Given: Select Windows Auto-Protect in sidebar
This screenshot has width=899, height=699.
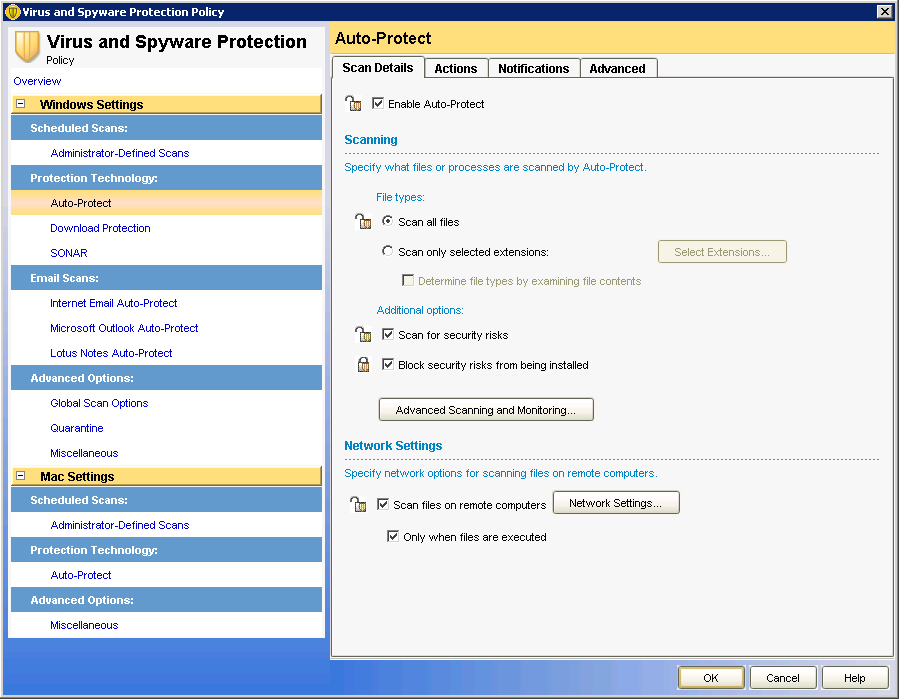Looking at the screenshot, I should click(166, 203).
